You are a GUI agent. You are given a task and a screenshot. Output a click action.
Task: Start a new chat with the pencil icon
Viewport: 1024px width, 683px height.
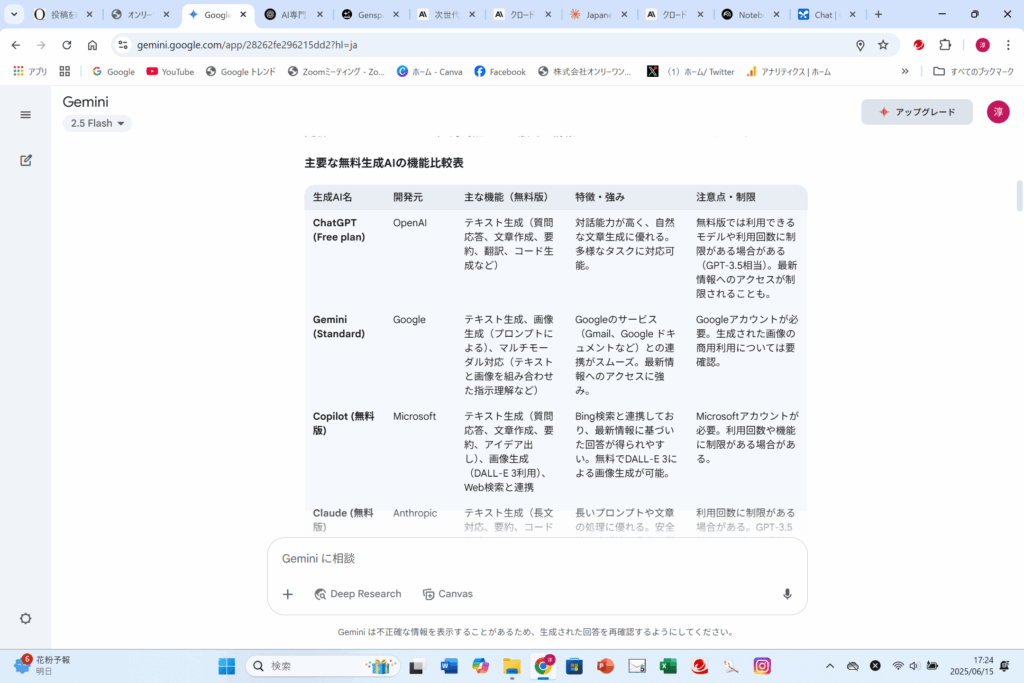pos(25,160)
